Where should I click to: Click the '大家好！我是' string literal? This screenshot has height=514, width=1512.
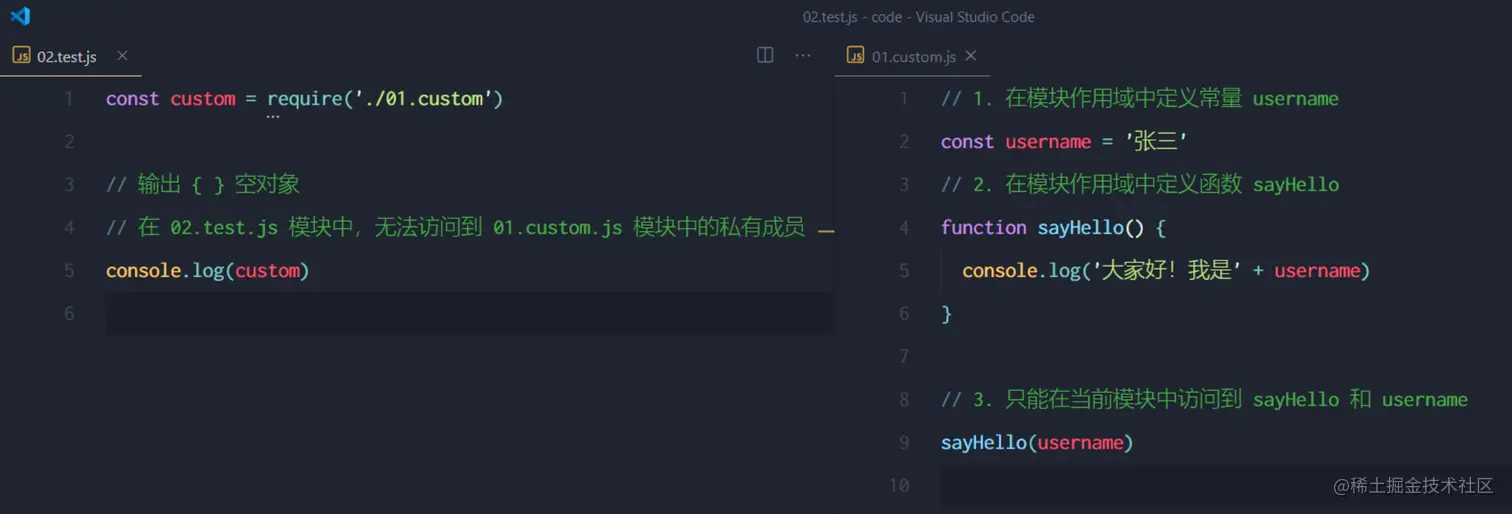pyautogui.click(x=1165, y=271)
